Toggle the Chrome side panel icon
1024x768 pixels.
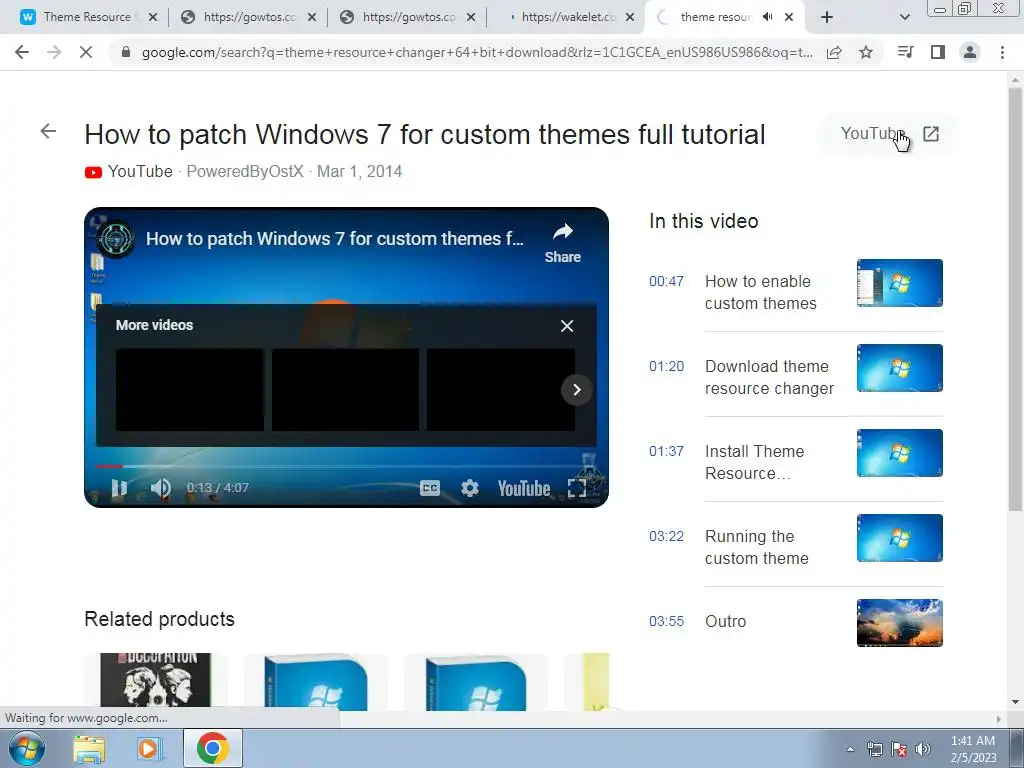938,52
